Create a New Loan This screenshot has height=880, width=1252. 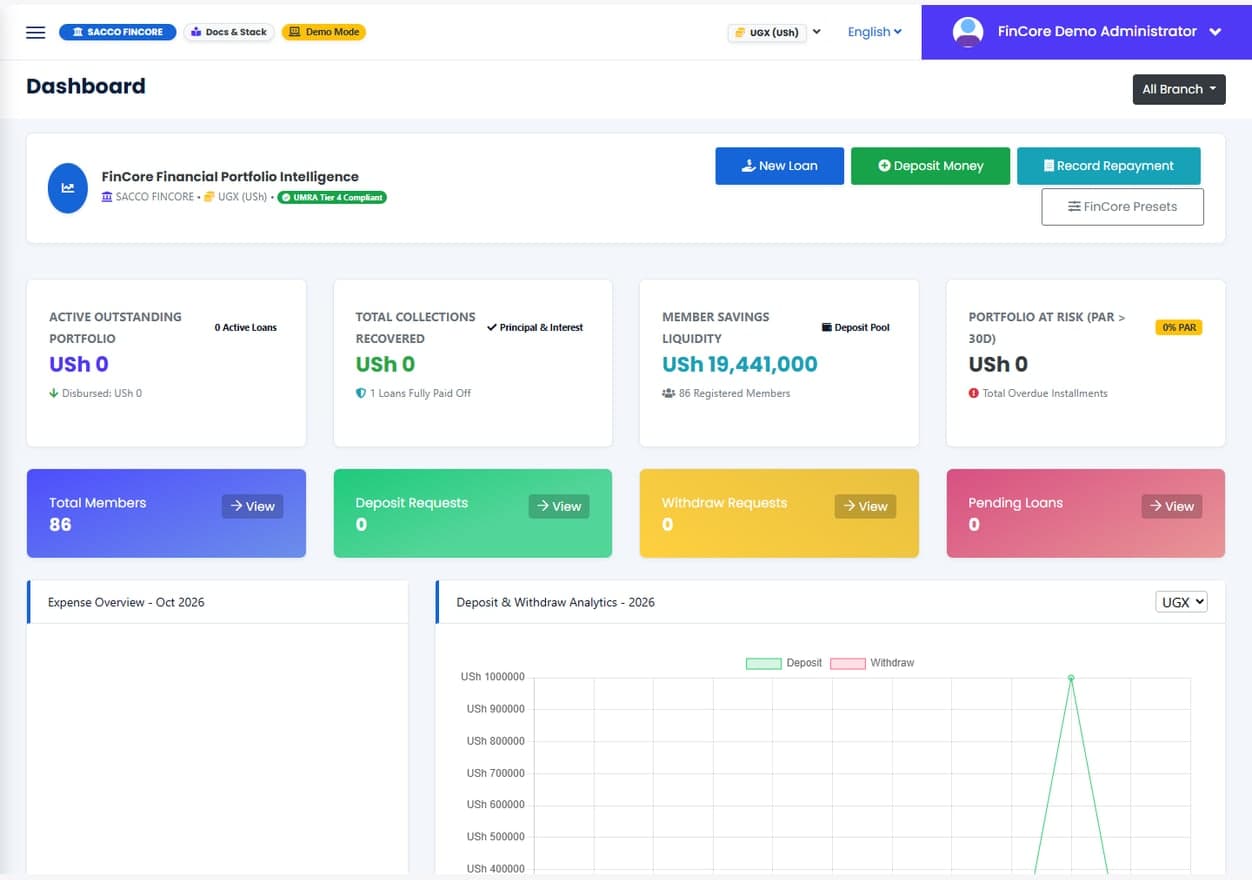[780, 166]
